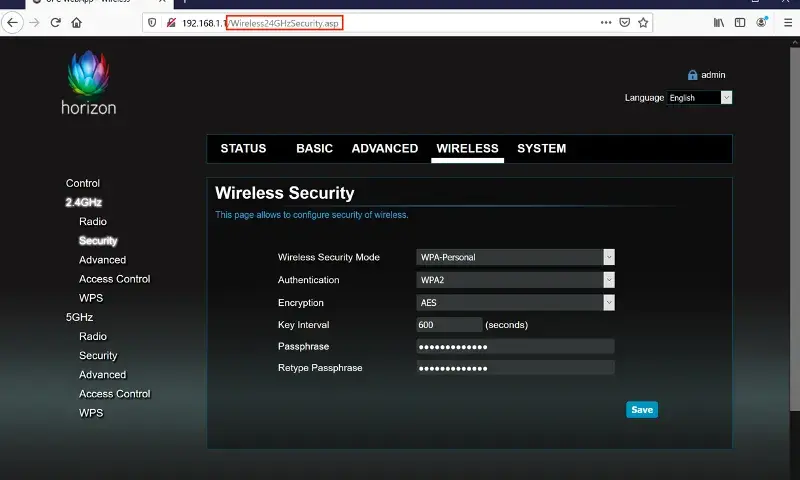The height and width of the screenshot is (480, 800).
Task: Open the Firefox account icon
Action: pyautogui.click(x=762, y=22)
